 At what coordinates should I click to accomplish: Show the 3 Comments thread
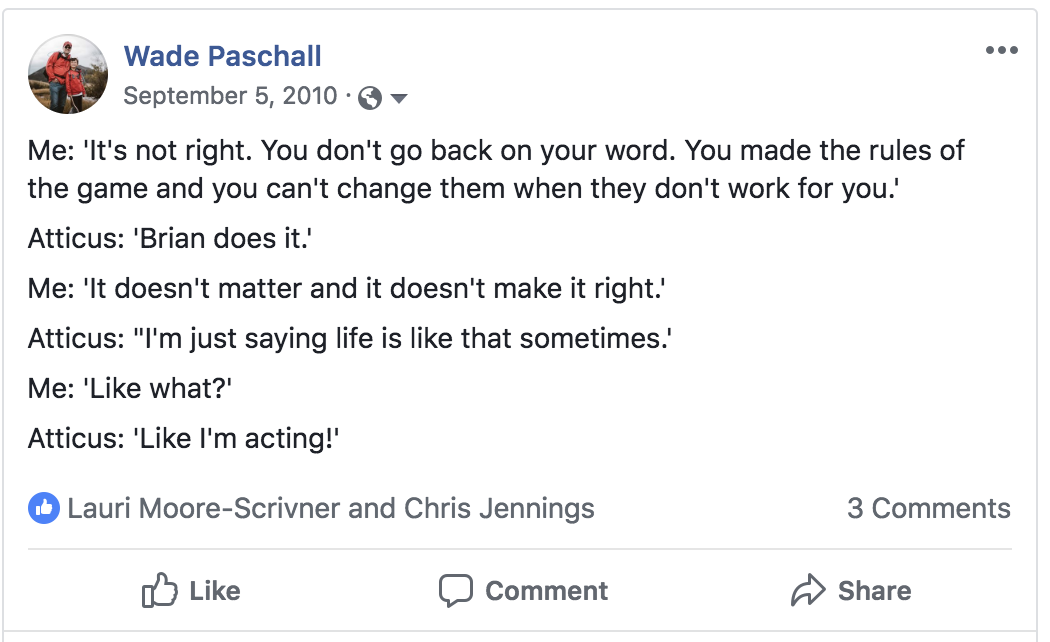(x=929, y=509)
